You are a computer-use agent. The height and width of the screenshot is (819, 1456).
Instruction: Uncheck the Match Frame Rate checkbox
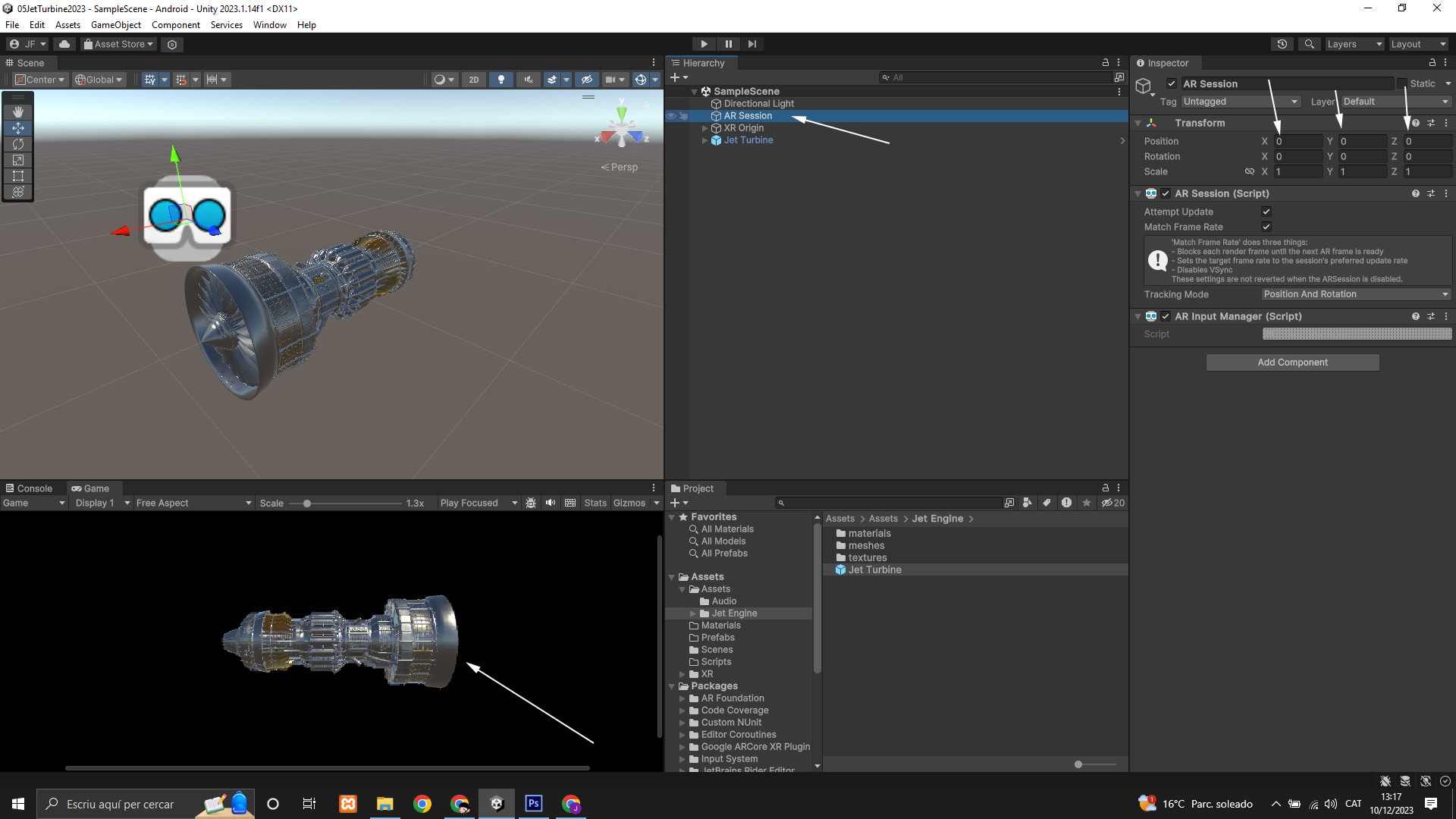pyautogui.click(x=1266, y=227)
